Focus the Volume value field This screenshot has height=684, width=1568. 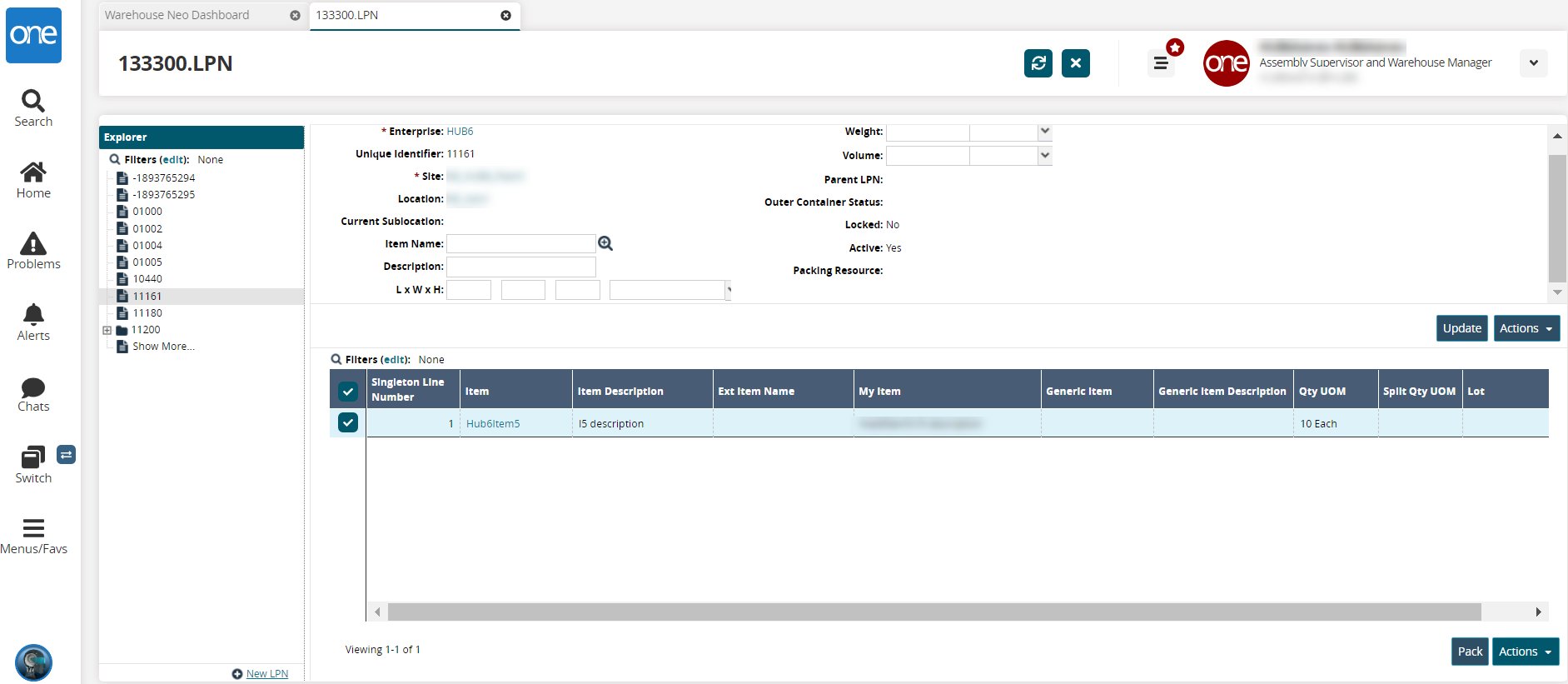pyautogui.click(x=928, y=155)
